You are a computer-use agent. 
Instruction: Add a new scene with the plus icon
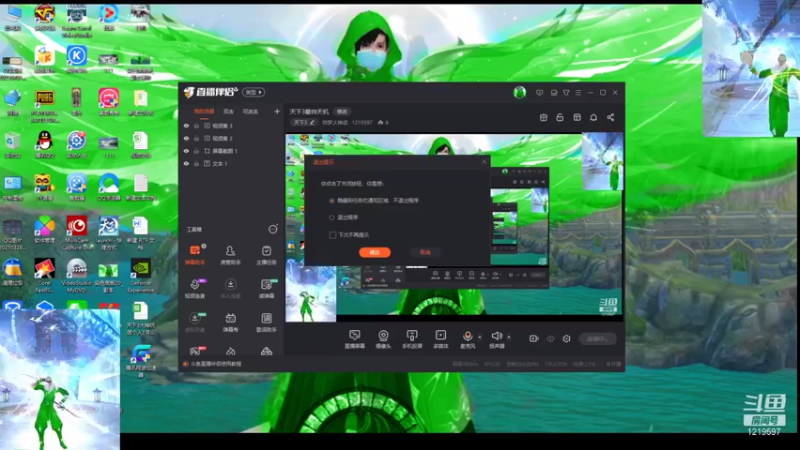click(x=277, y=111)
